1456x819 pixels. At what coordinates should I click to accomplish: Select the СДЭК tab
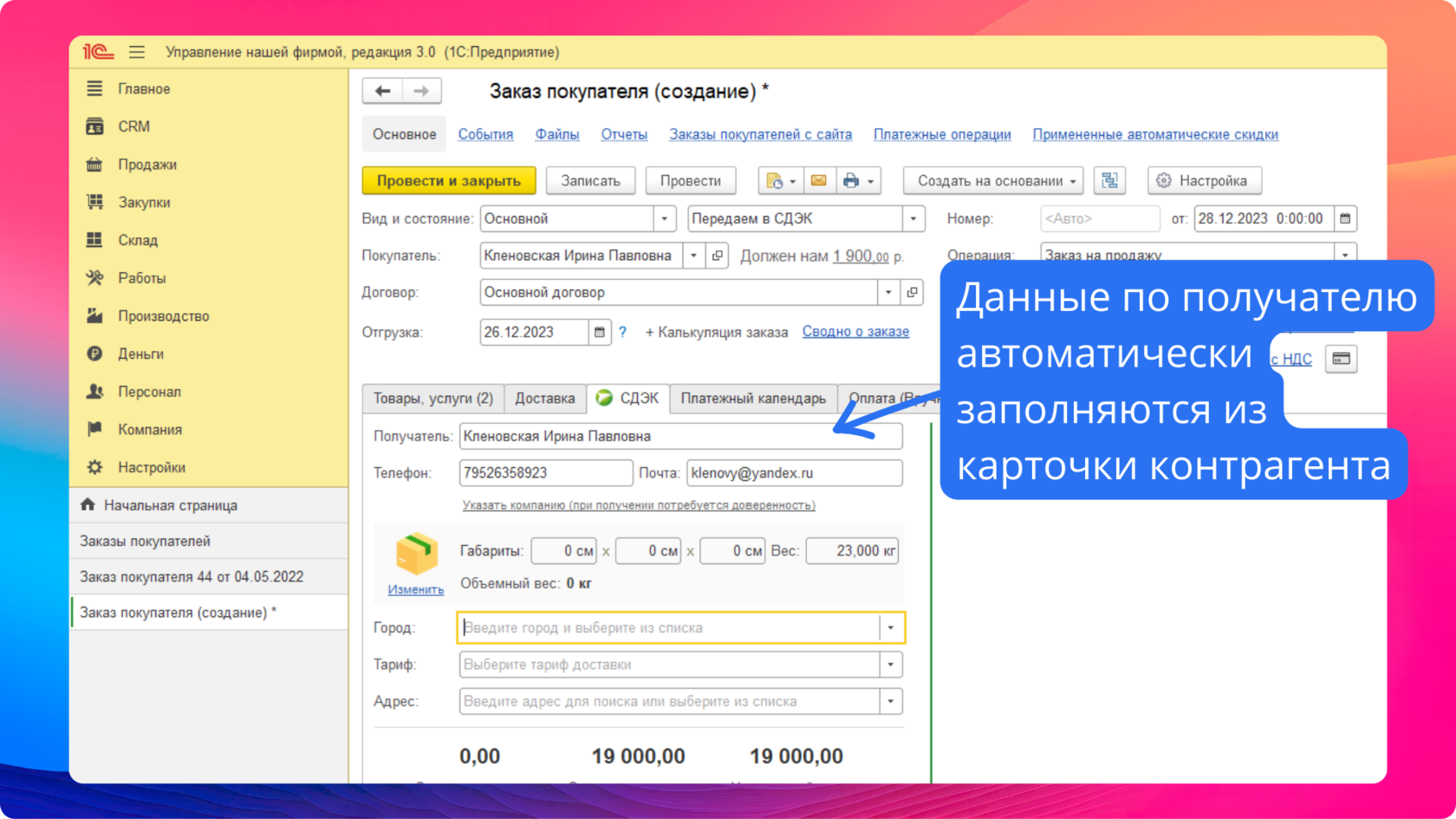tap(627, 398)
